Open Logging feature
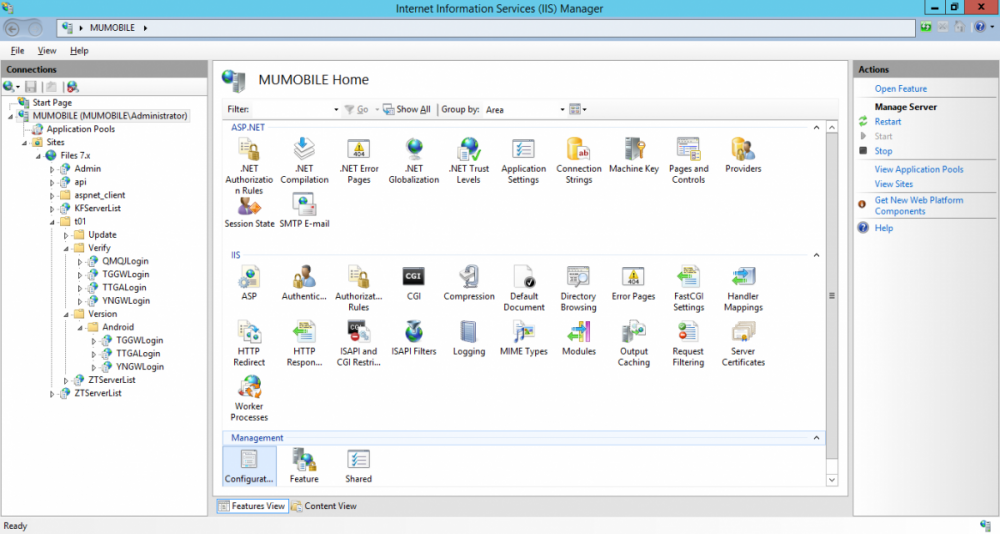Viewport: 1000px width, 534px height. 469,338
